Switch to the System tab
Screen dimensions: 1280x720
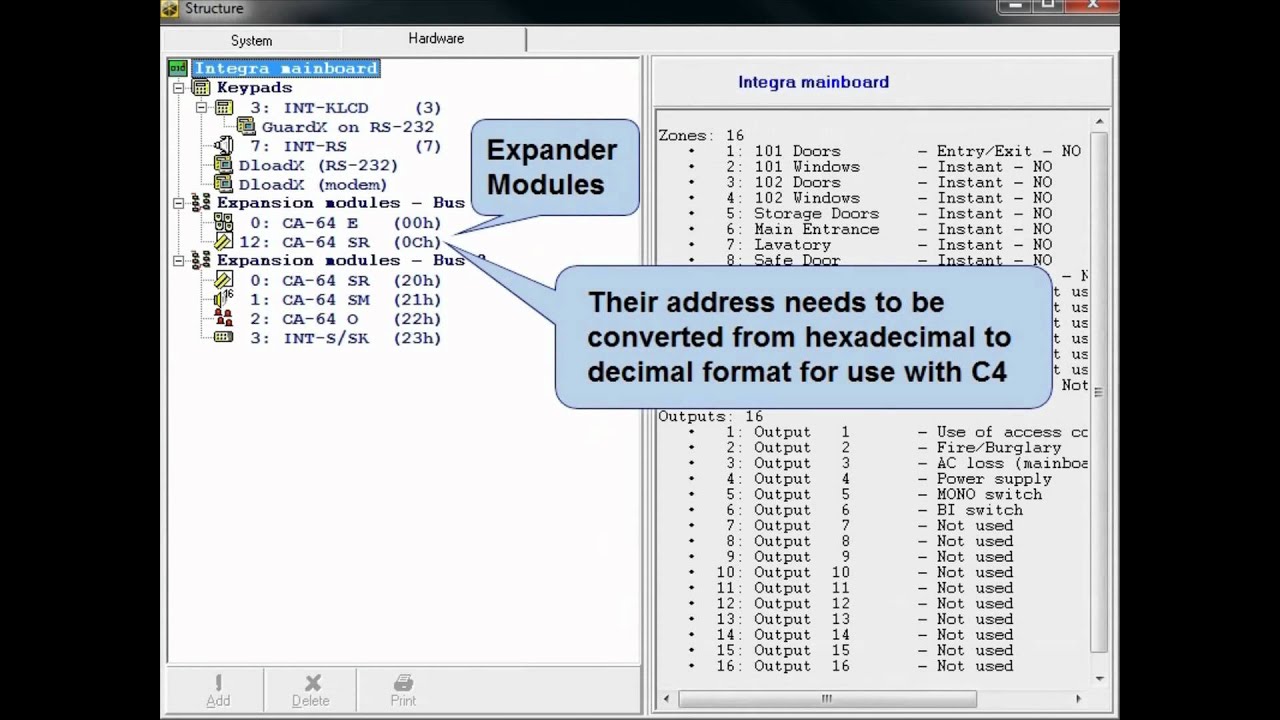click(251, 41)
